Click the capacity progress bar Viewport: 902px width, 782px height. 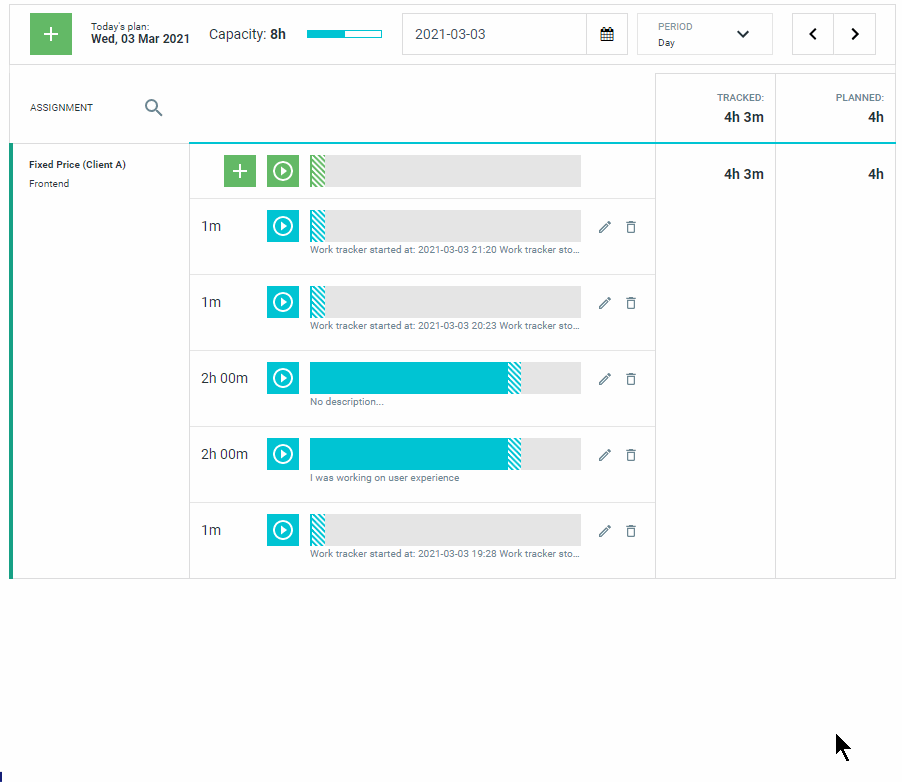(344, 34)
